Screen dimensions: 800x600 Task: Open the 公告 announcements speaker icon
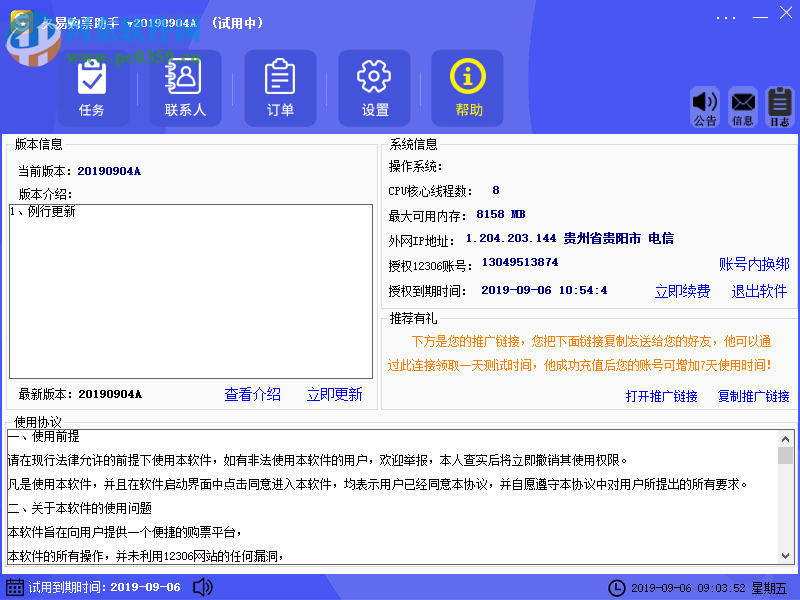[x=706, y=104]
